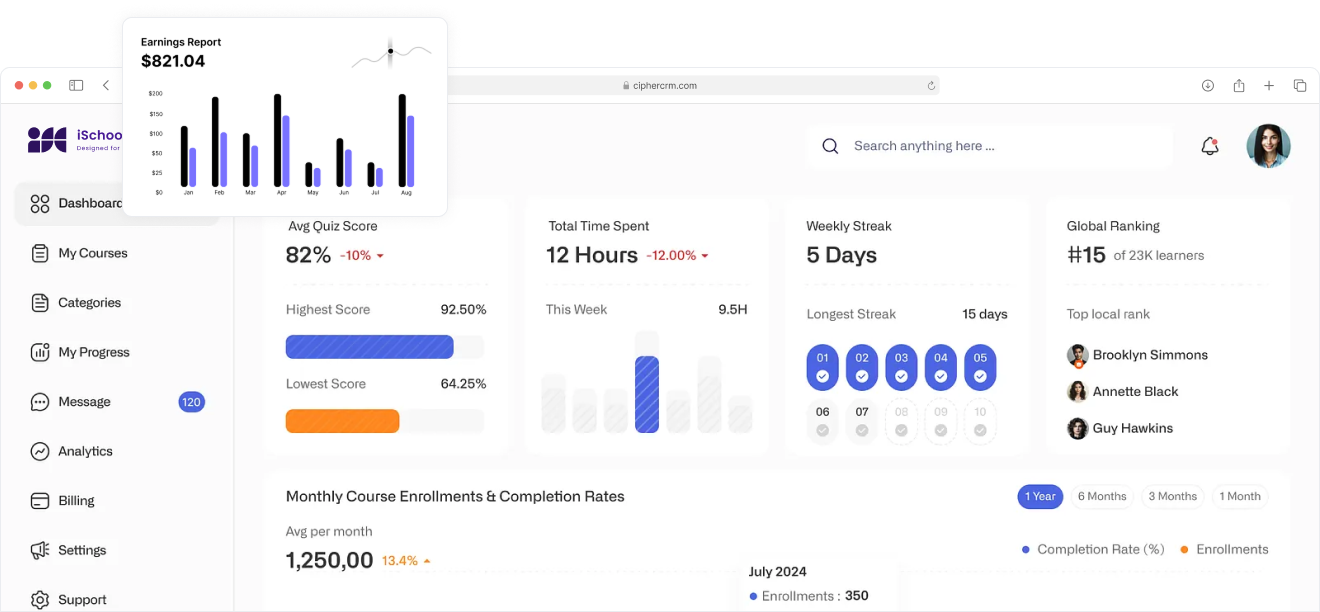
Task: Click the Message chat bubble icon
Action: tap(40, 402)
